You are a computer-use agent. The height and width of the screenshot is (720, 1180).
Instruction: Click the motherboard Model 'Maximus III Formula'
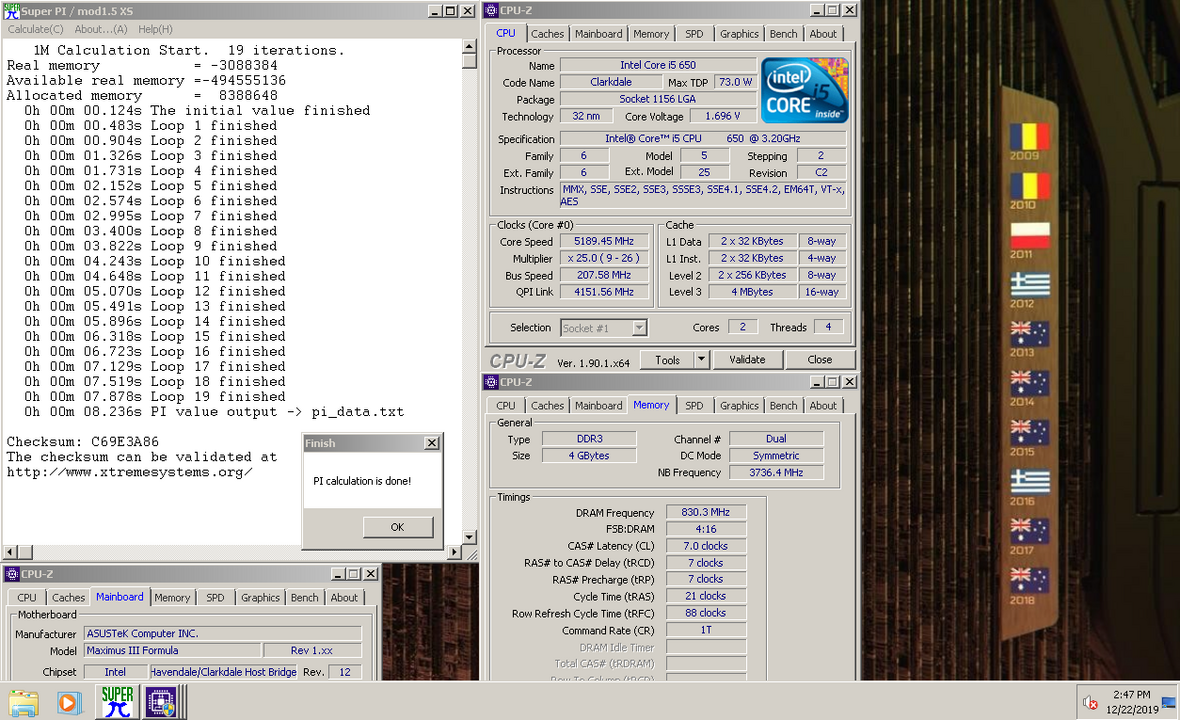[x=172, y=651]
